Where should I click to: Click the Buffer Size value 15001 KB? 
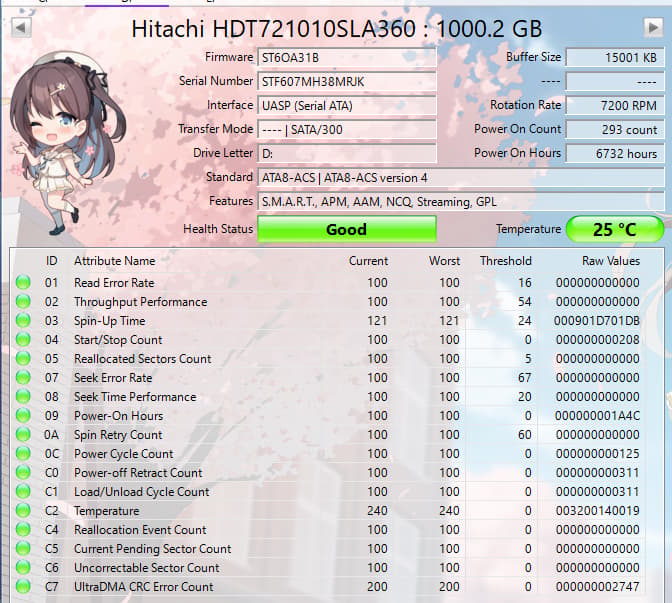click(615, 58)
